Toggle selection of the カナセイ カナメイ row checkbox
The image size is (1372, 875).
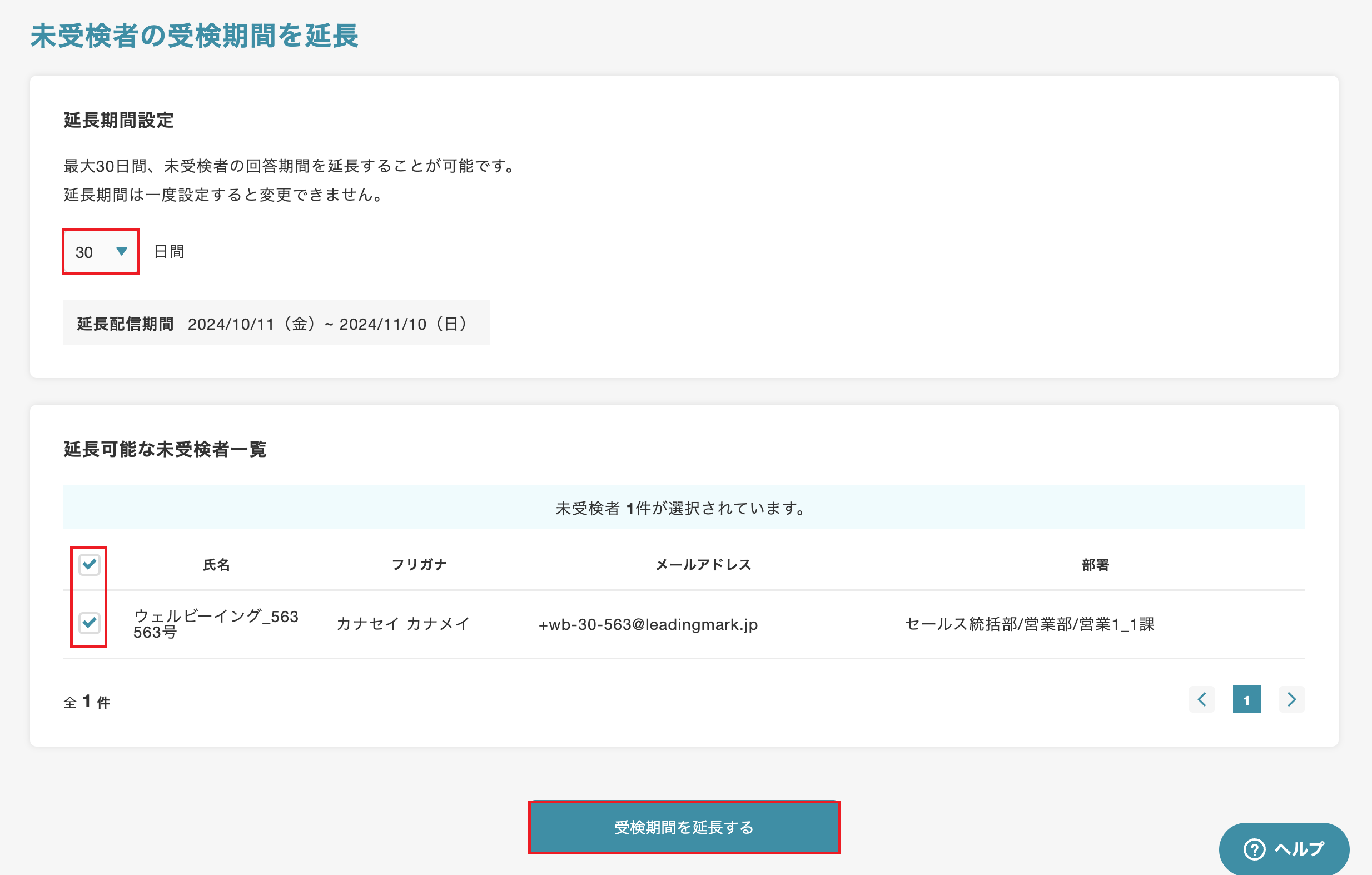pos(88,624)
